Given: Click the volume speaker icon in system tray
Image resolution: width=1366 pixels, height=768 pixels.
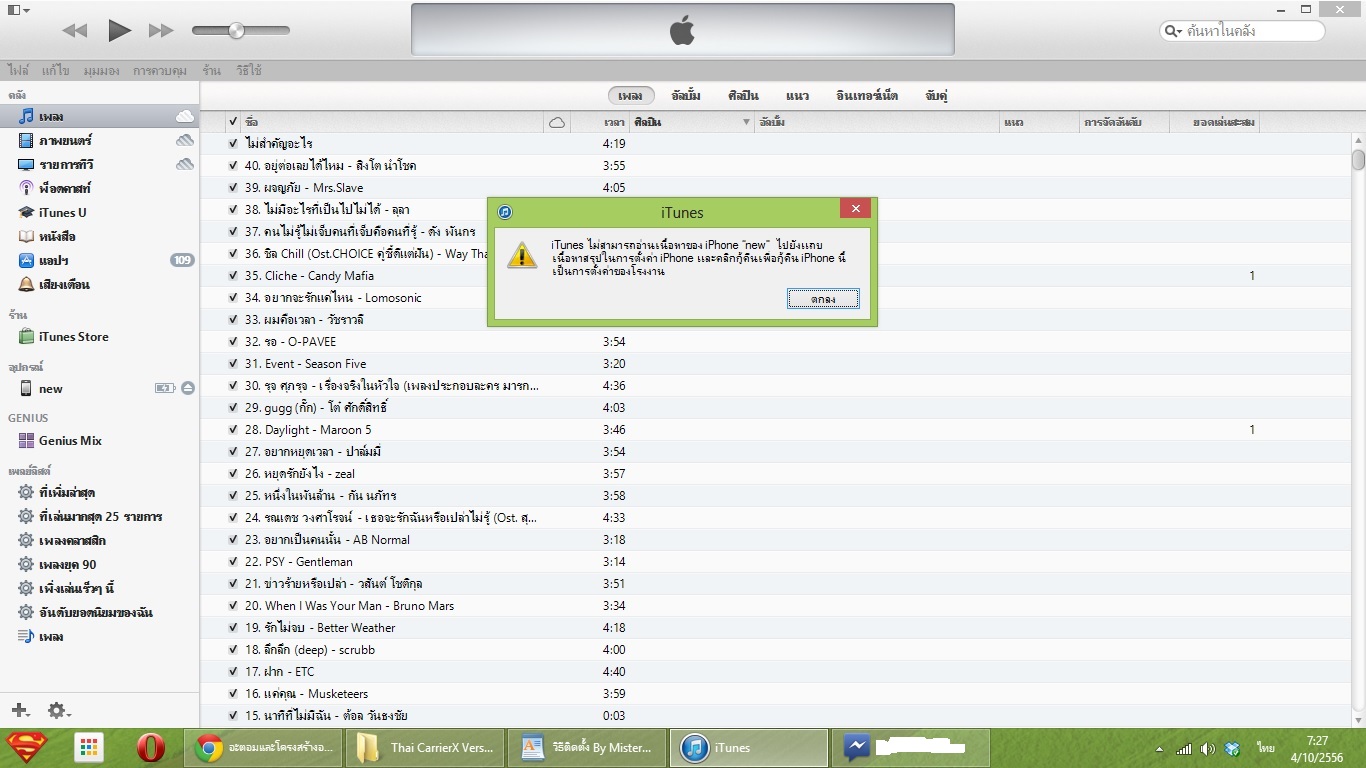Looking at the screenshot, I should [x=1208, y=748].
